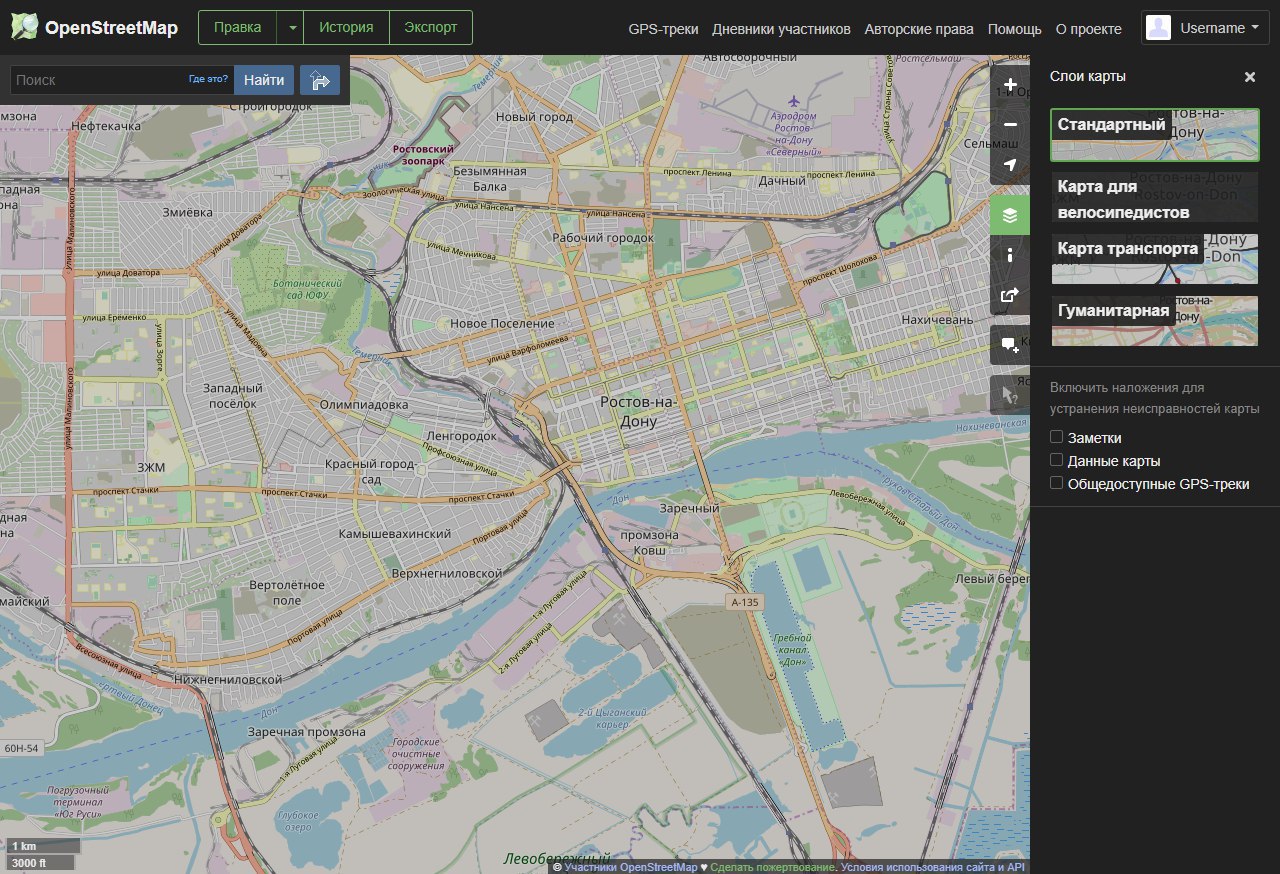1280x874 pixels.
Task: Click the Безымянная Балка map label
Action: pyautogui.click(x=489, y=178)
